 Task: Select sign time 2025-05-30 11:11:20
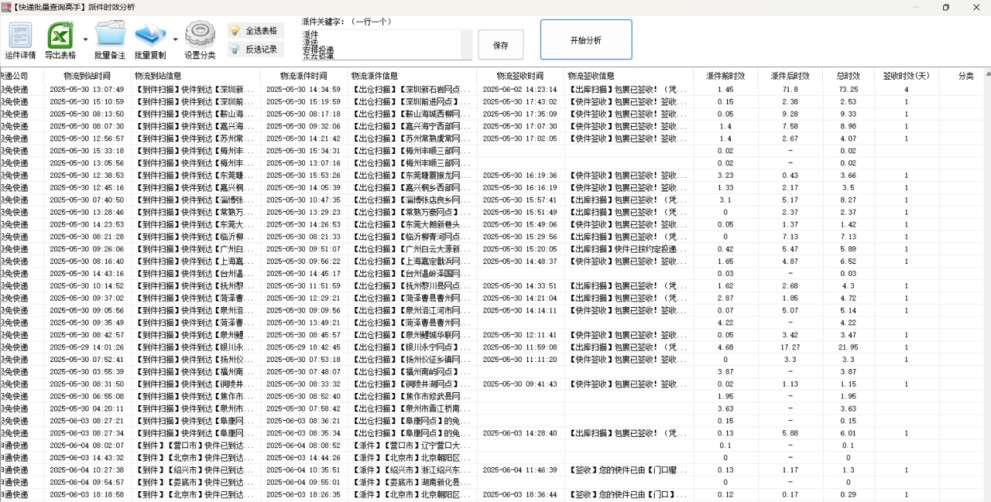click(520, 359)
